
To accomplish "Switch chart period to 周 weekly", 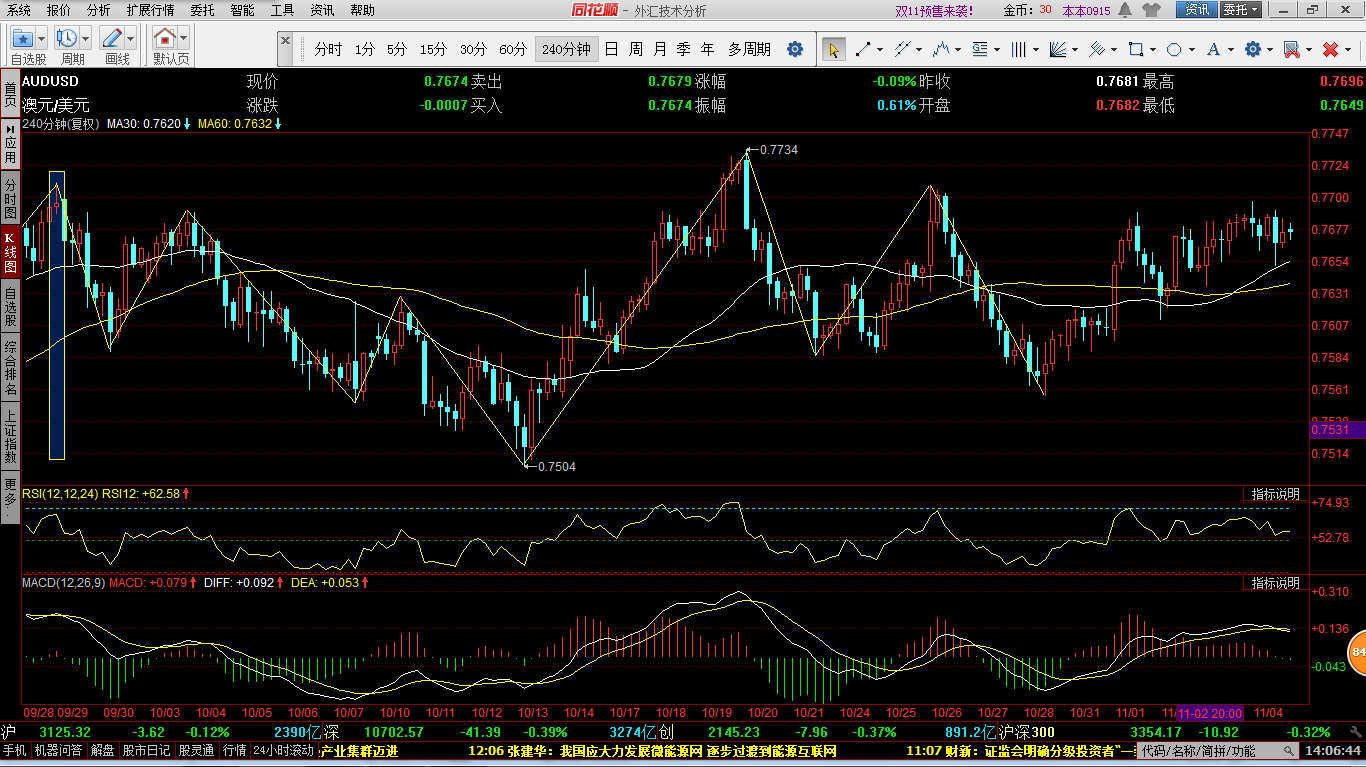I will coord(636,49).
